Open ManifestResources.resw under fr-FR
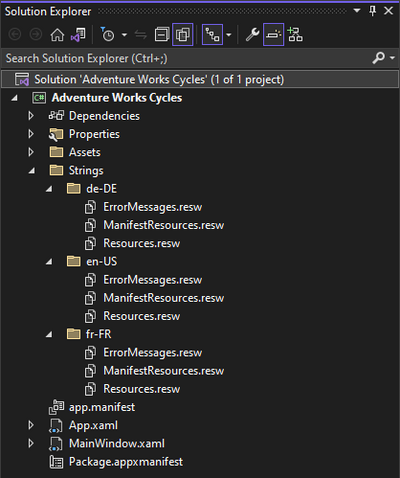Image resolution: width=400 pixels, height=478 pixels. click(x=163, y=371)
